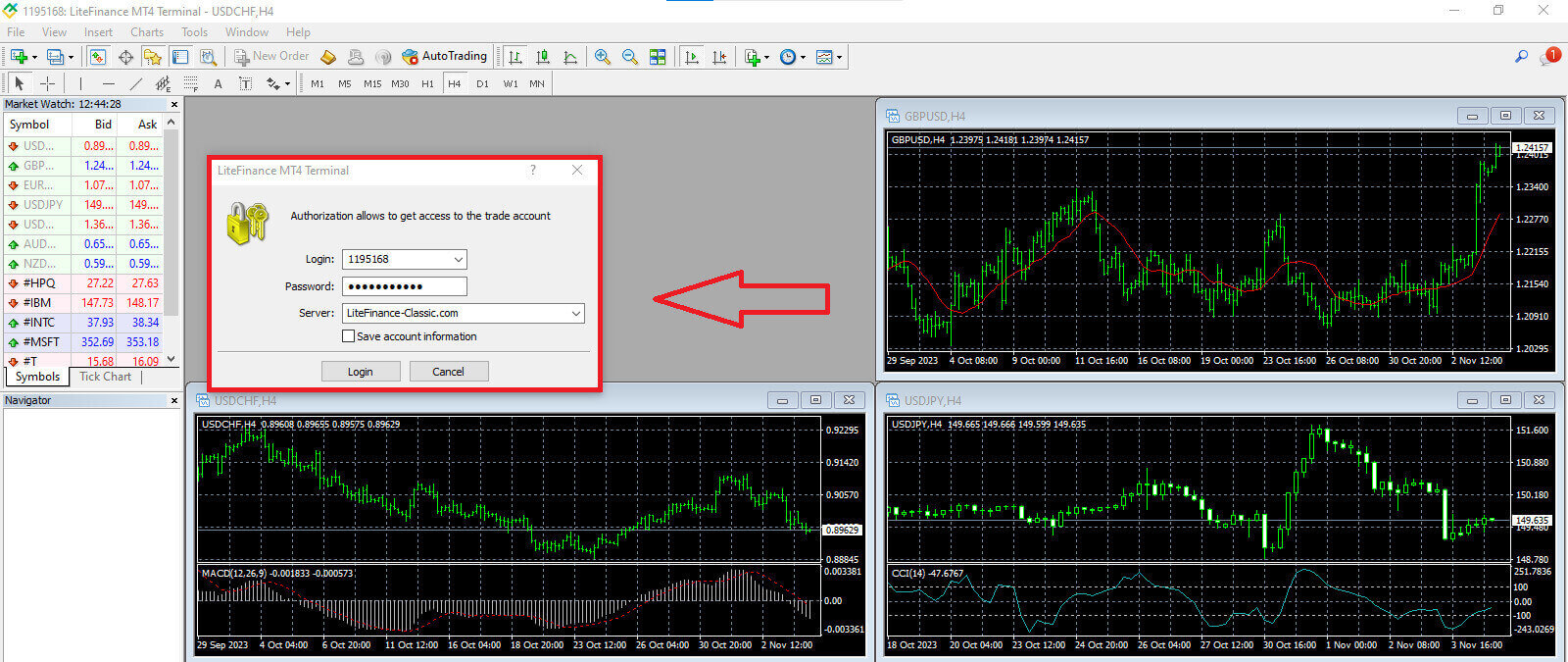Select the M15 timeframe

pyautogui.click(x=372, y=84)
